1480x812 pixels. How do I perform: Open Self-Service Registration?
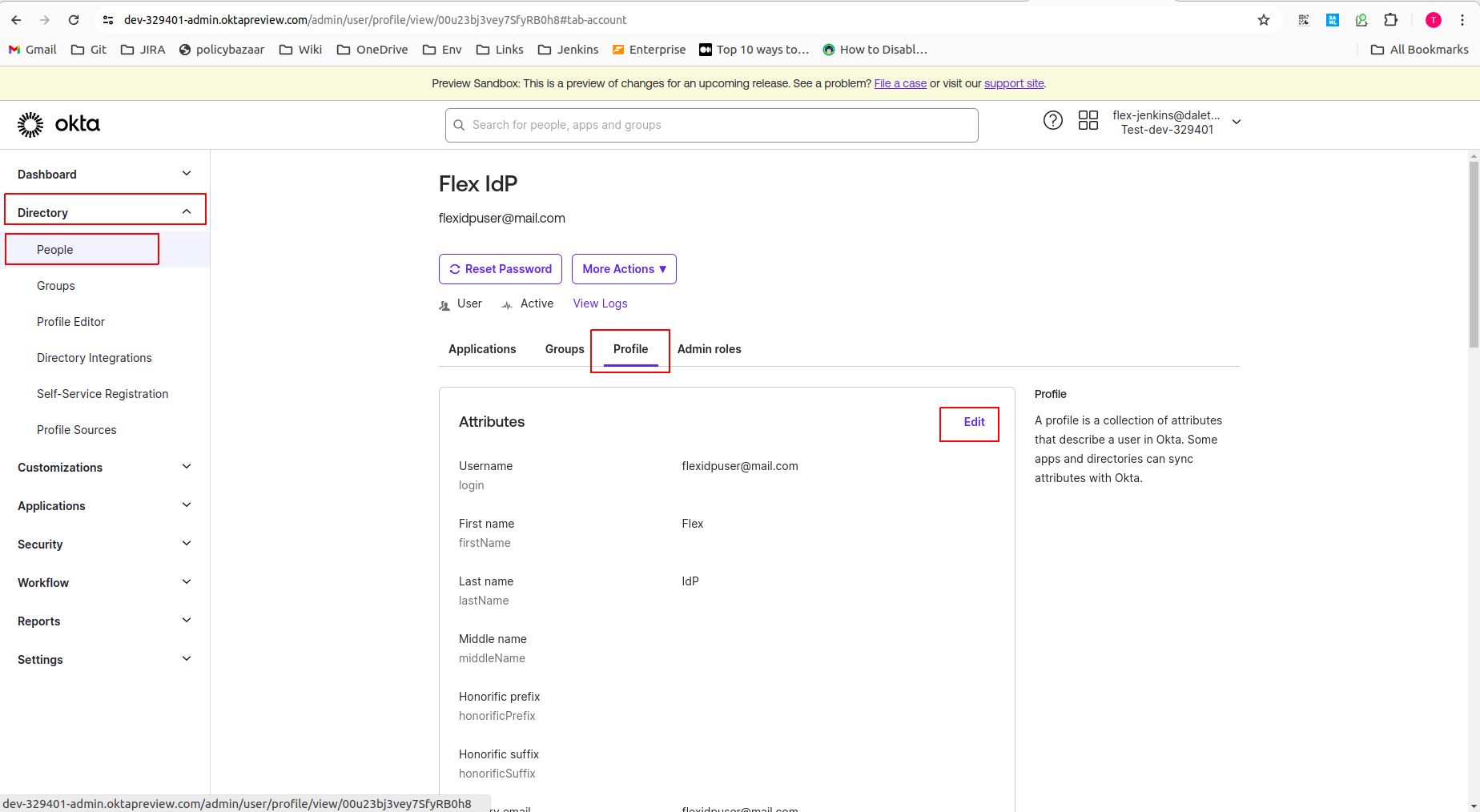[x=103, y=394]
